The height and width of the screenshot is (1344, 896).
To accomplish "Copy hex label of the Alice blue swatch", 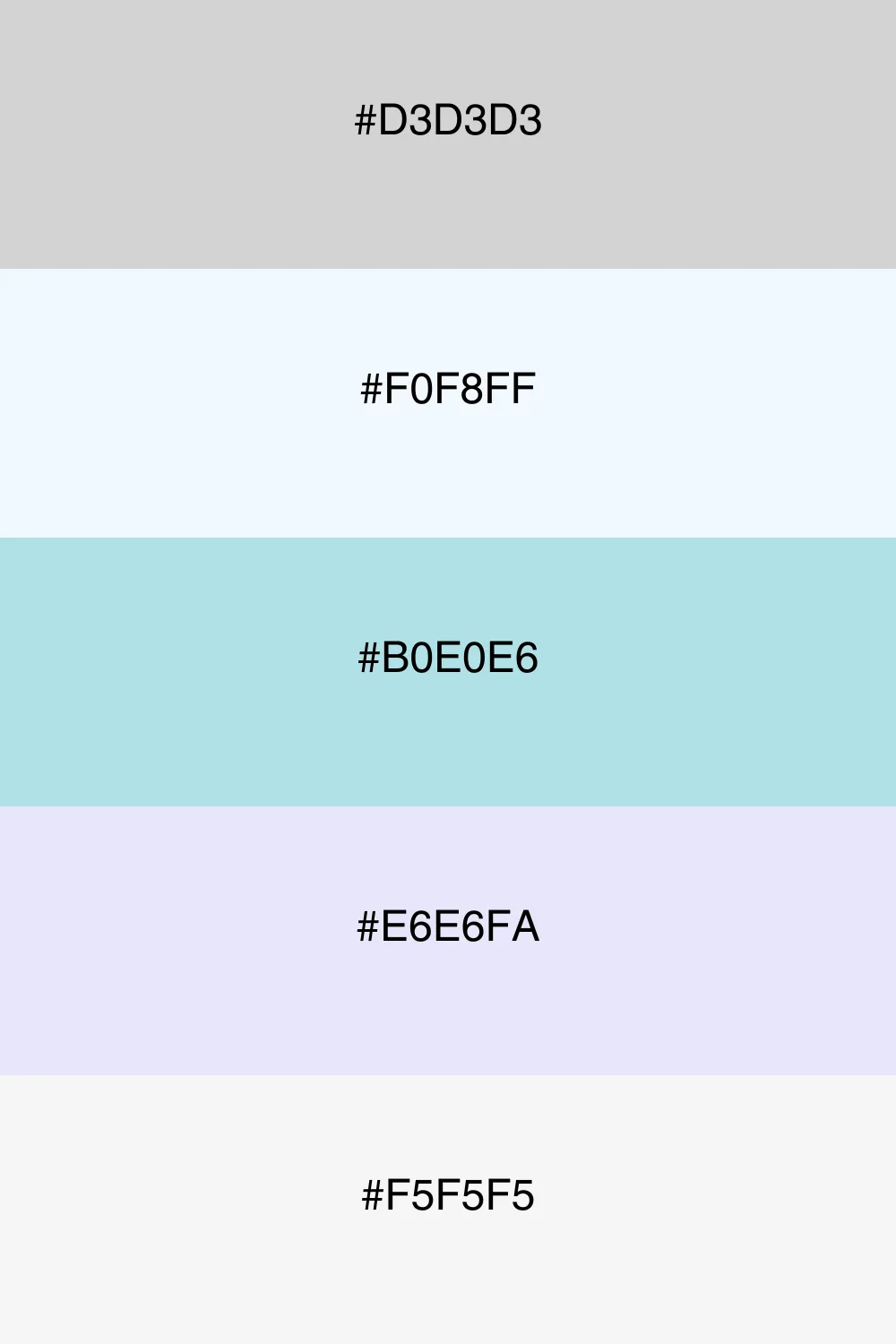I will (x=448, y=390).
